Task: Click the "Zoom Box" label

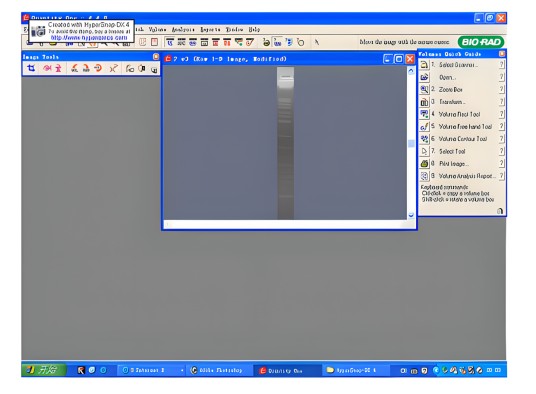Action: click(451, 90)
